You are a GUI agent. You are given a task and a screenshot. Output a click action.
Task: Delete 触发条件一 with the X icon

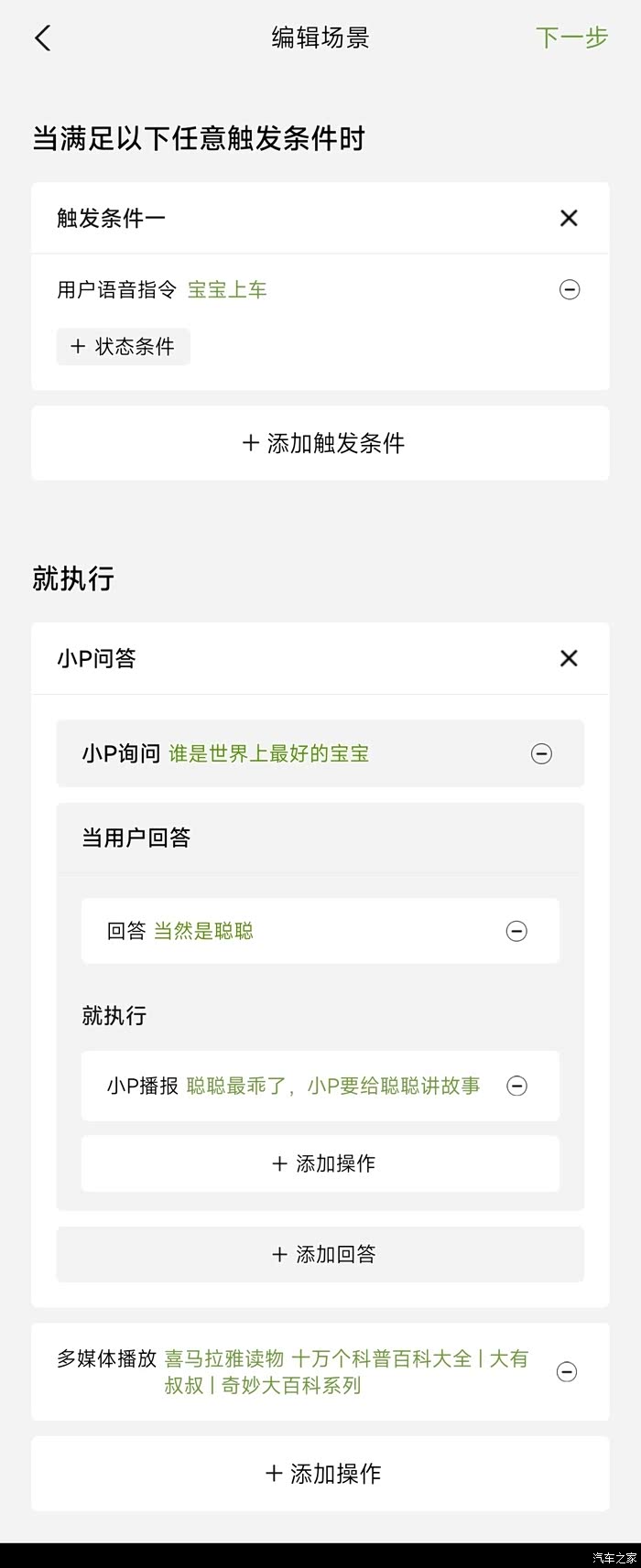coord(569,218)
